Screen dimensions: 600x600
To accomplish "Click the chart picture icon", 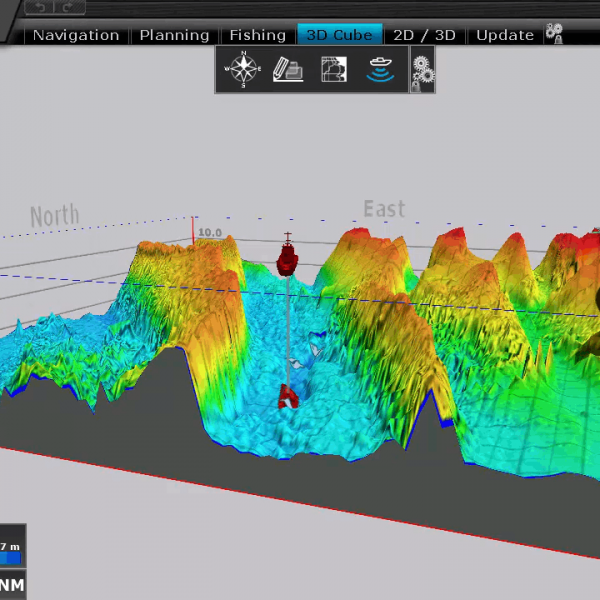I will coord(333,70).
